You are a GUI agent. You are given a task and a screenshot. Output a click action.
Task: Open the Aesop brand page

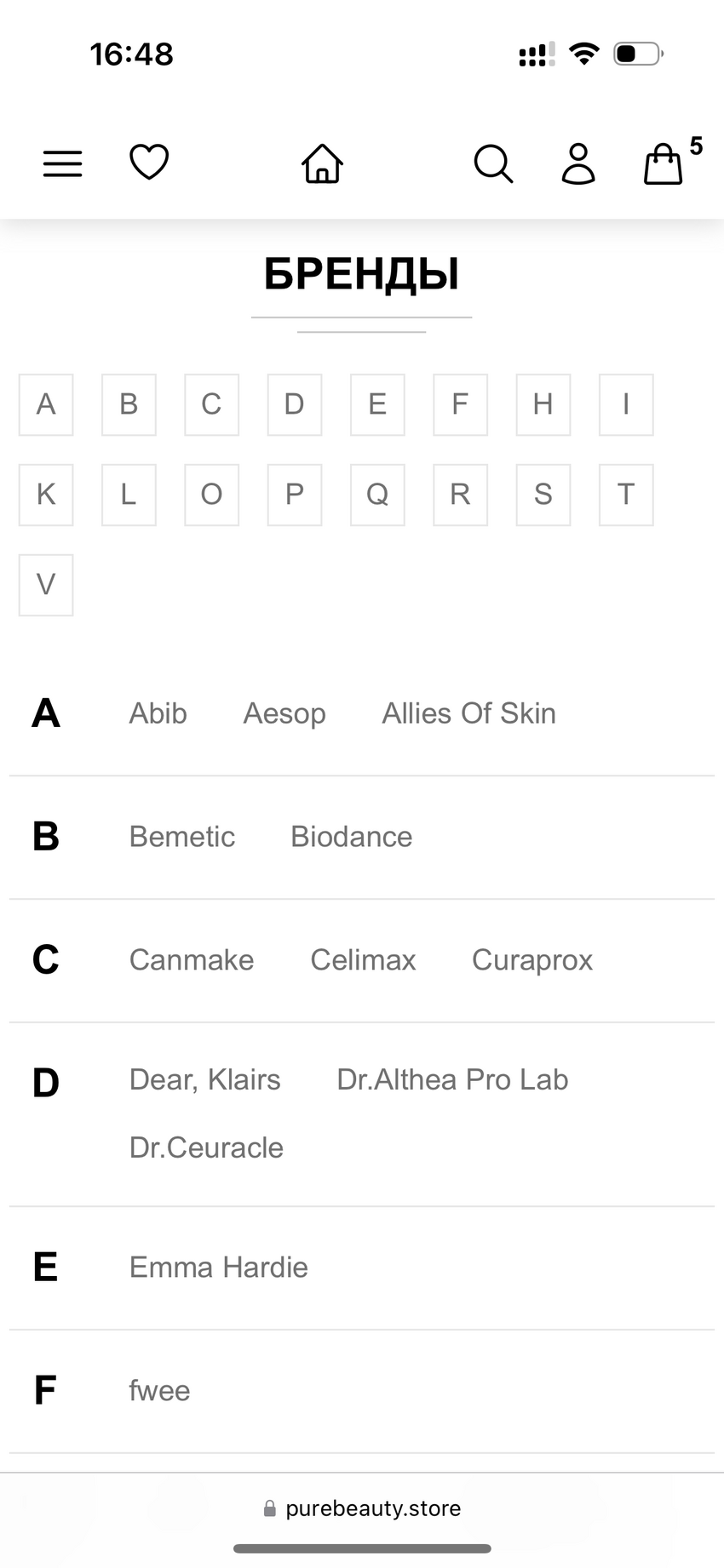click(284, 713)
